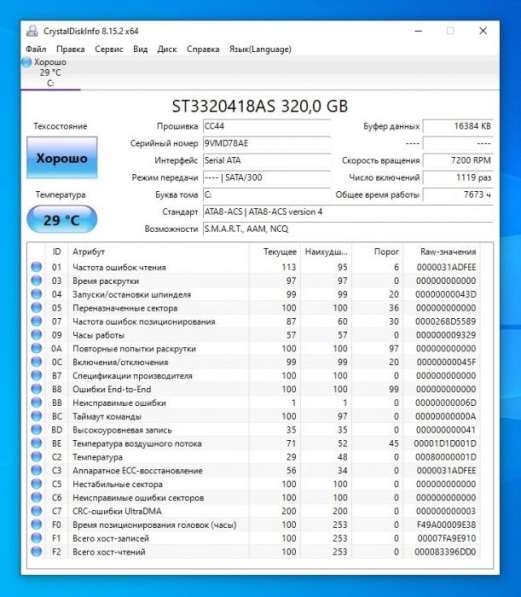
Task: Click status icon for B7 Спецификации производителя
Action: [x=36, y=375]
